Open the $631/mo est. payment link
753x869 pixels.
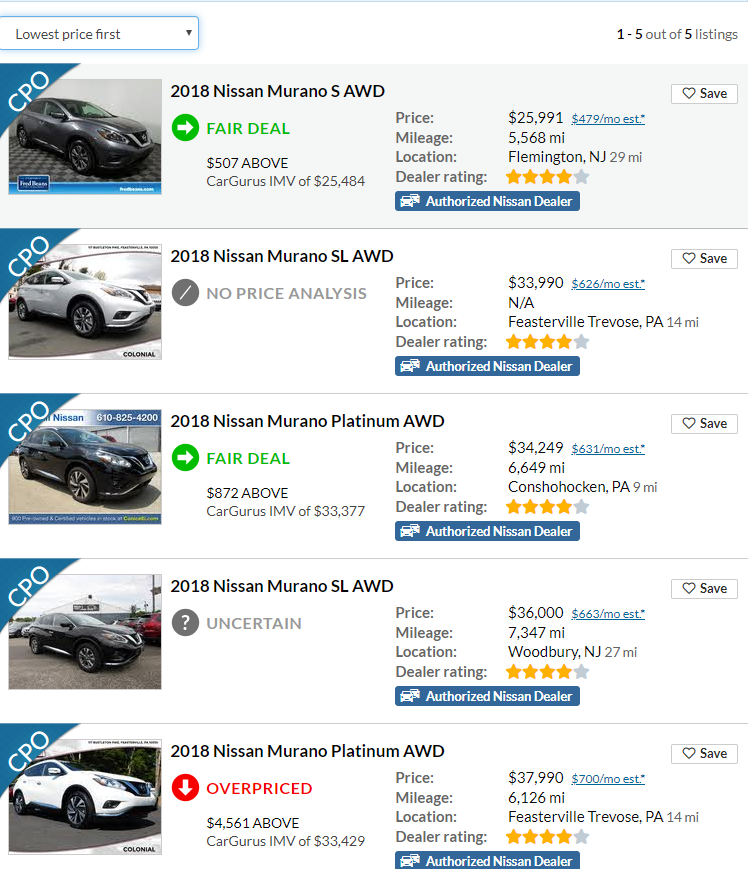(x=608, y=449)
